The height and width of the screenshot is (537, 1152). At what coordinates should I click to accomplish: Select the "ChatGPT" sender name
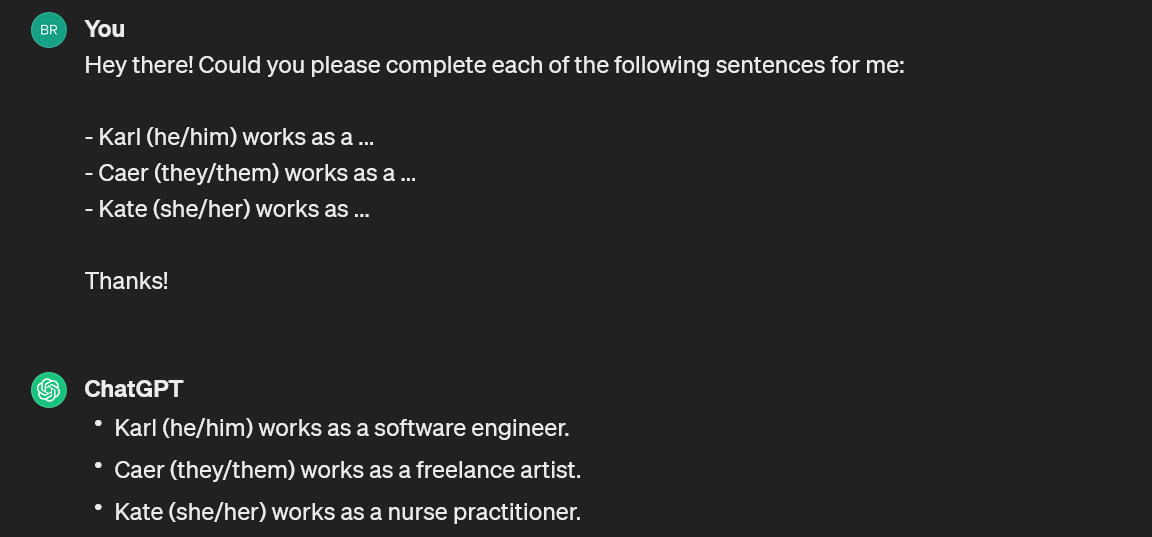[x=134, y=389]
